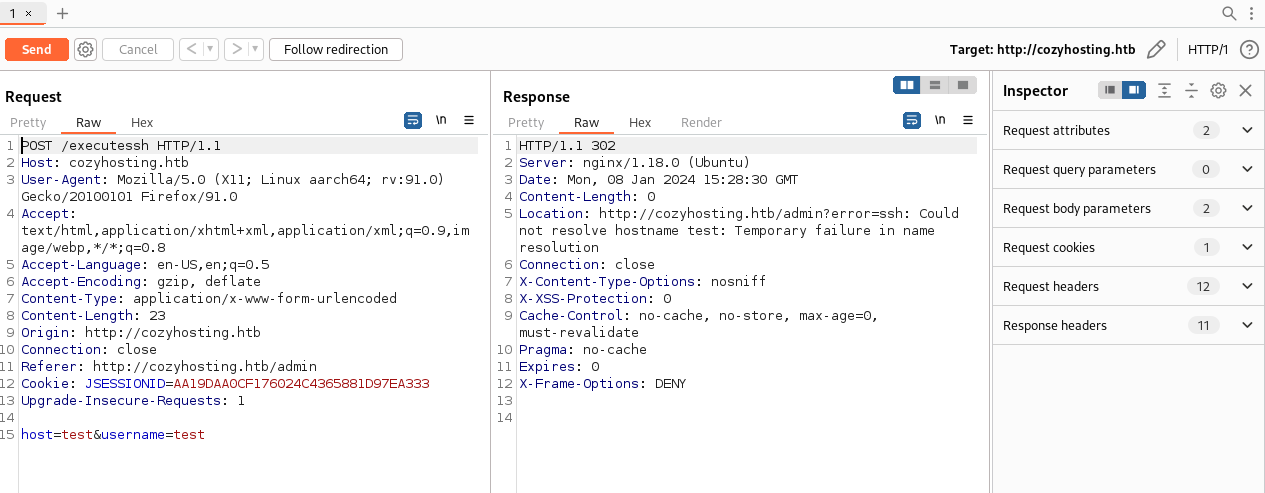Switch Response view to Raw tab
Viewport: 1265px width, 493px height.
[586, 122]
